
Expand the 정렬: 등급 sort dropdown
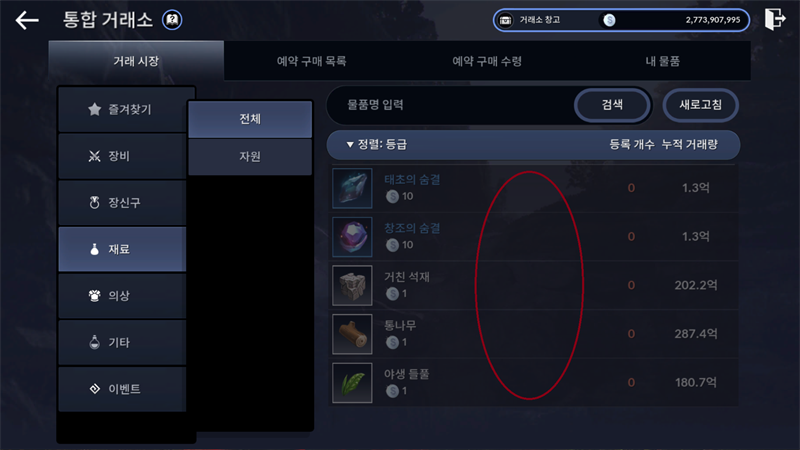coord(377,145)
